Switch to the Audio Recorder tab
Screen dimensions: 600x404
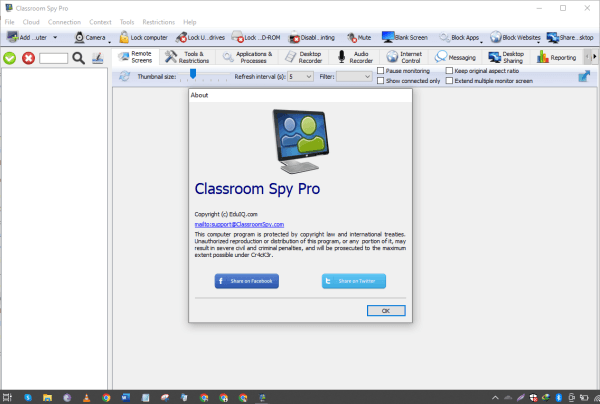354,57
